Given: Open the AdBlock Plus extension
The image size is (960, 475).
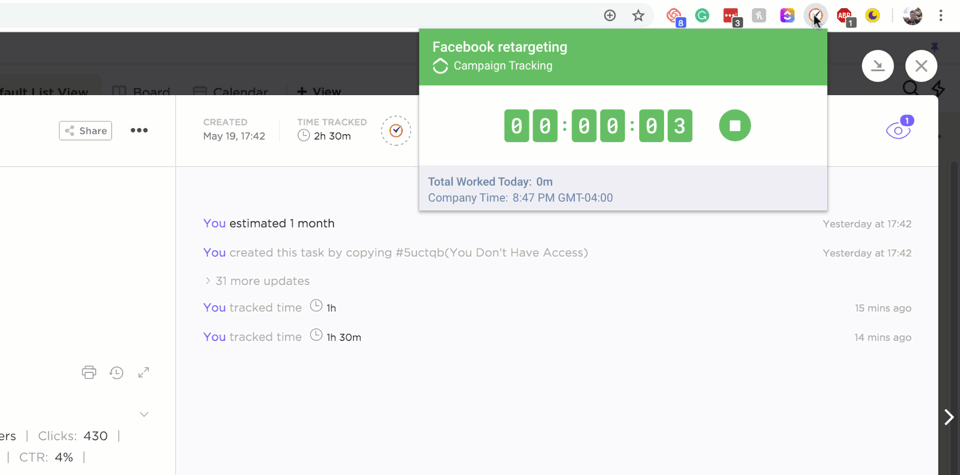Looking at the screenshot, I should tap(845, 16).
